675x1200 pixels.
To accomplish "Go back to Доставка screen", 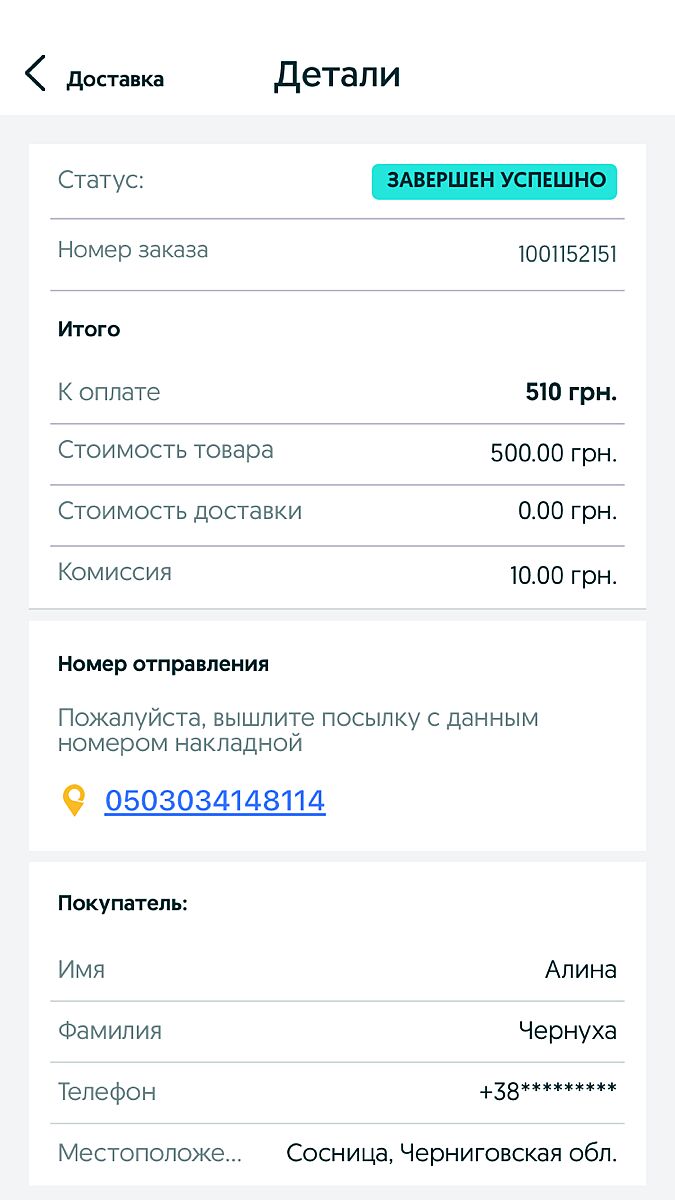I will (x=115, y=79).
